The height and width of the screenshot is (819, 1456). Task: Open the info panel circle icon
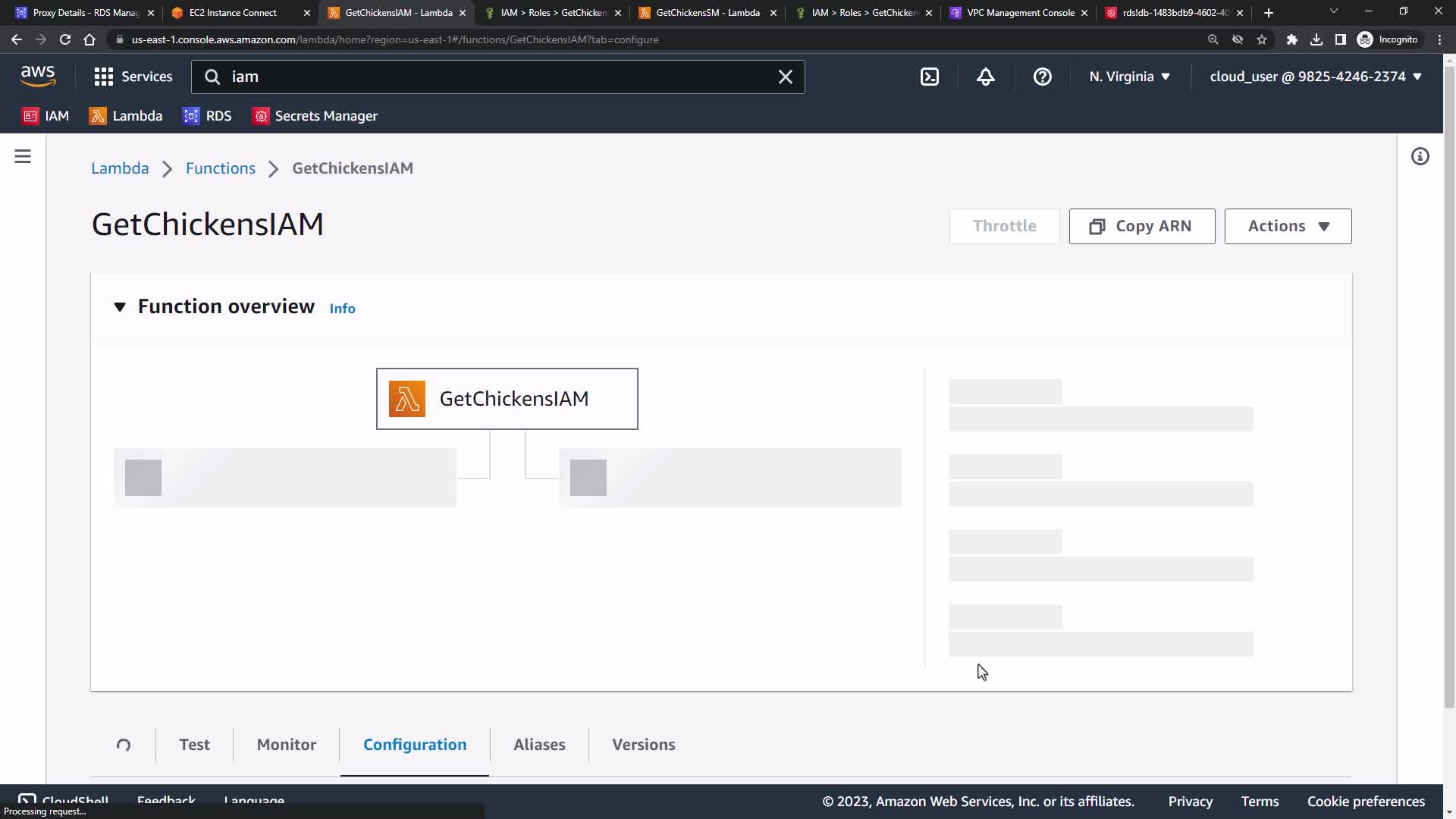coord(1420,156)
